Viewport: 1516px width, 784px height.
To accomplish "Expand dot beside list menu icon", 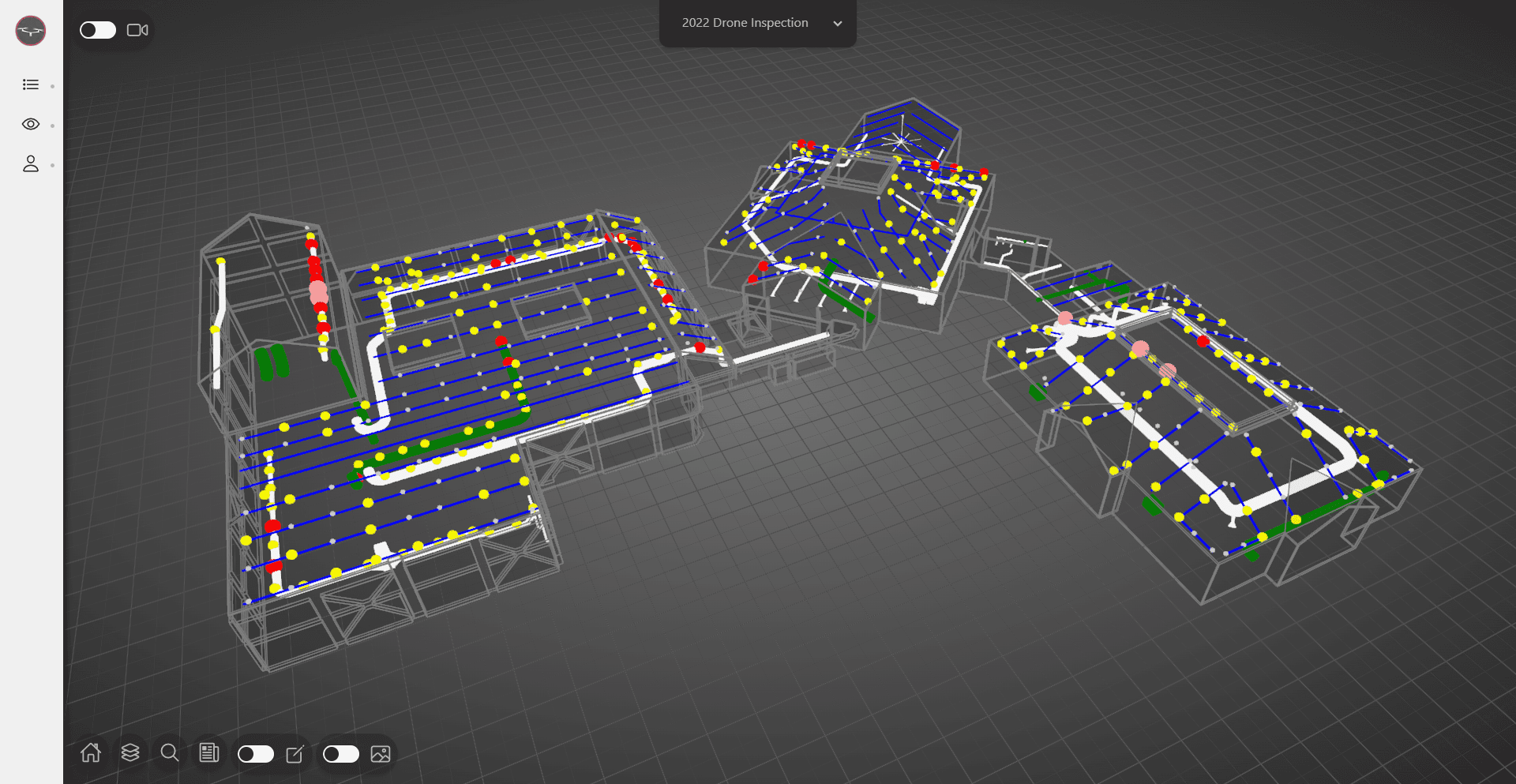I will coord(53,86).
